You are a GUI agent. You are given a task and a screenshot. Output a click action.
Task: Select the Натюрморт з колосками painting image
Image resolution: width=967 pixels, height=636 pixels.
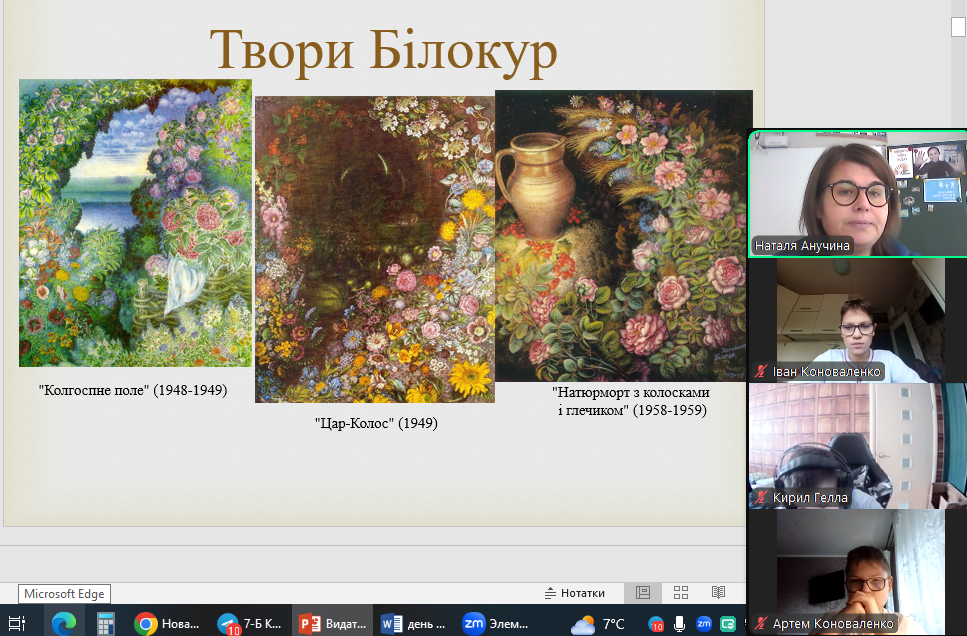623,236
